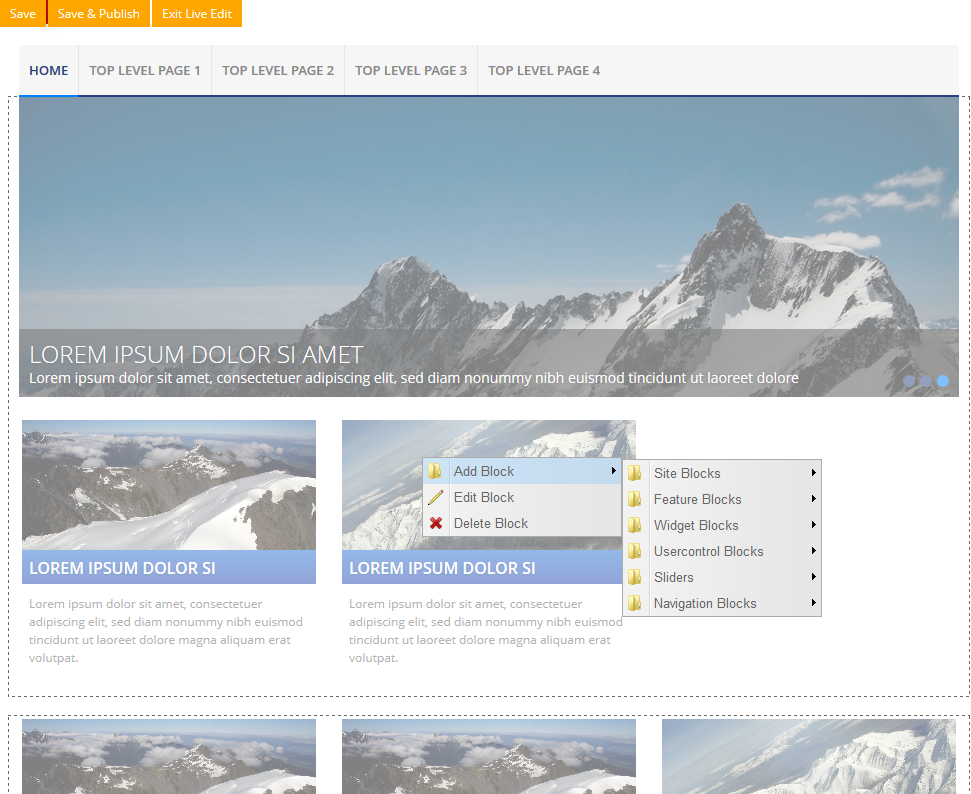This screenshot has width=971, height=794.
Task: Click the first feature LOREM IPSUM DOLOR SI title
Action: pyautogui.click(x=122, y=568)
